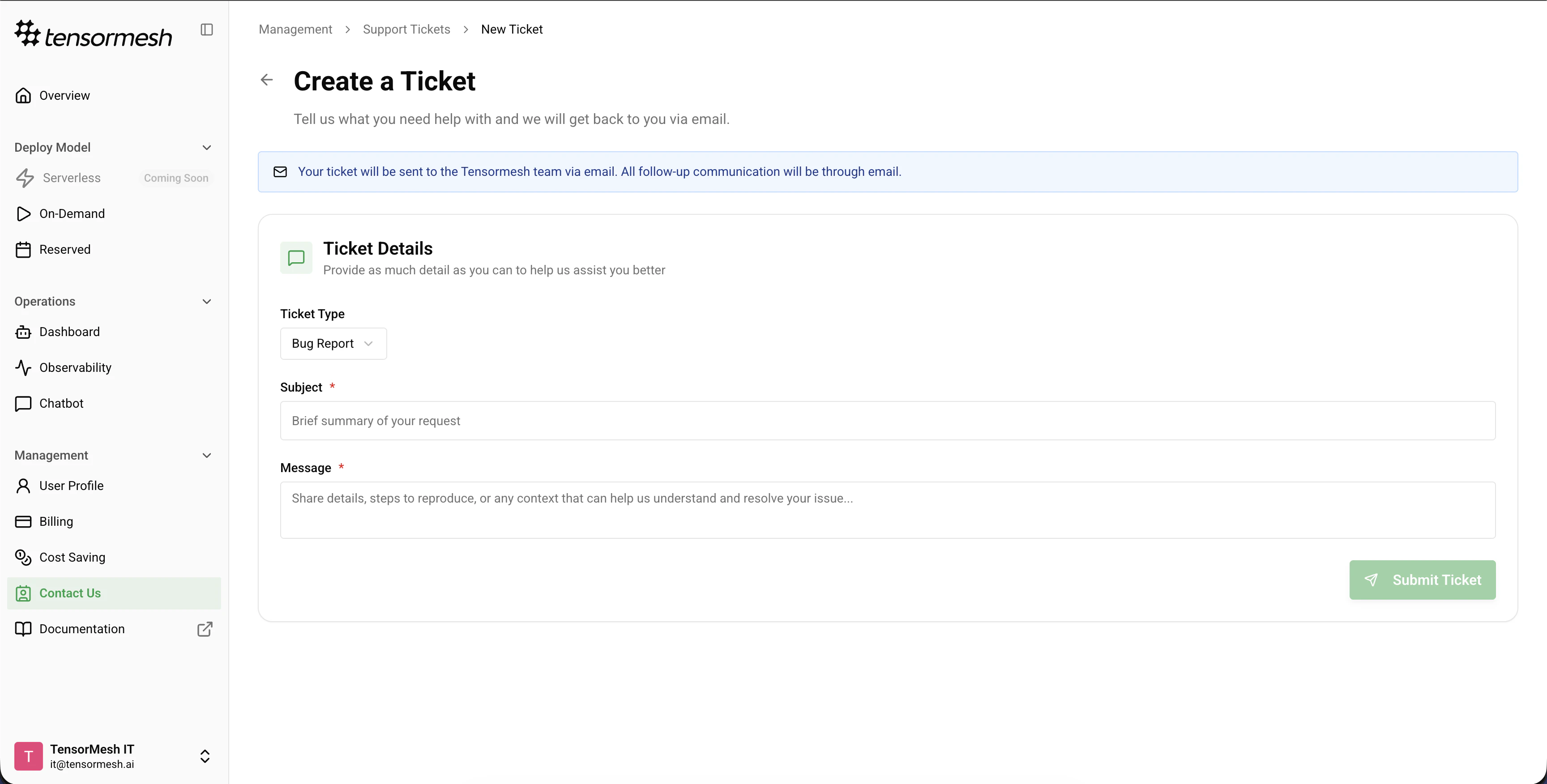Select the Observability waveform icon
Image resolution: width=1547 pixels, height=784 pixels.
[23, 367]
